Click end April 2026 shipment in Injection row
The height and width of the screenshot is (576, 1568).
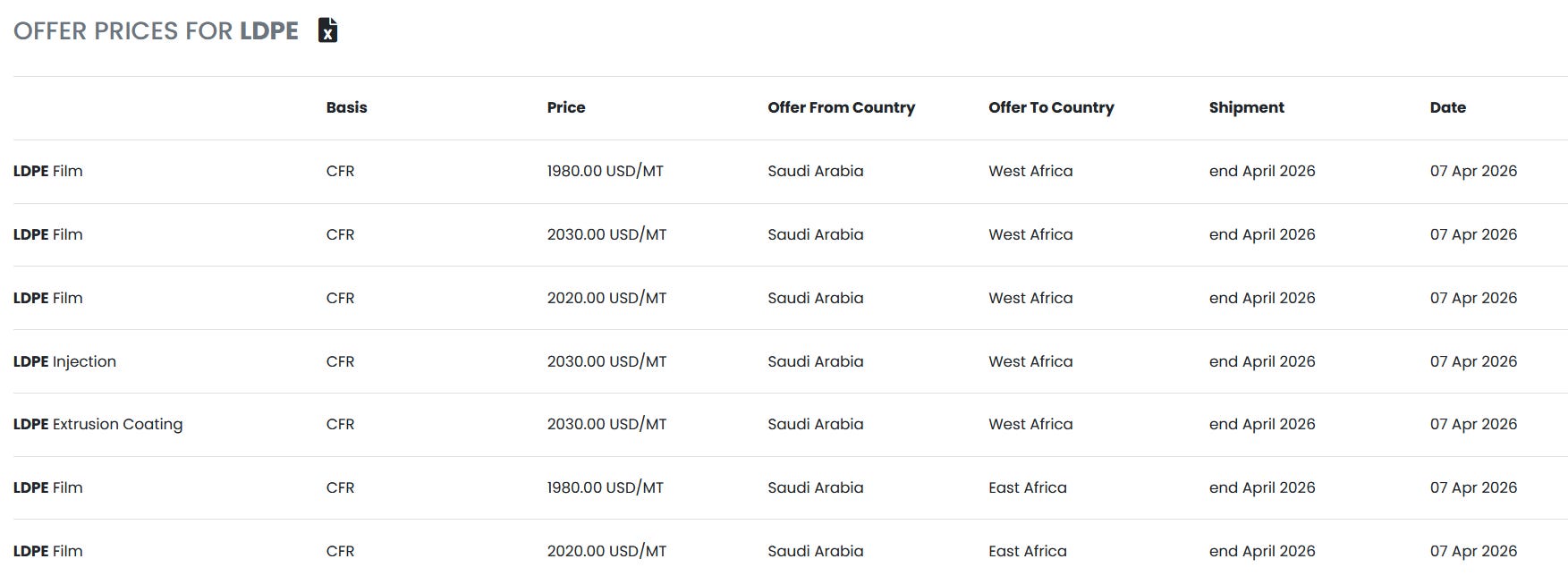pos(1261,361)
